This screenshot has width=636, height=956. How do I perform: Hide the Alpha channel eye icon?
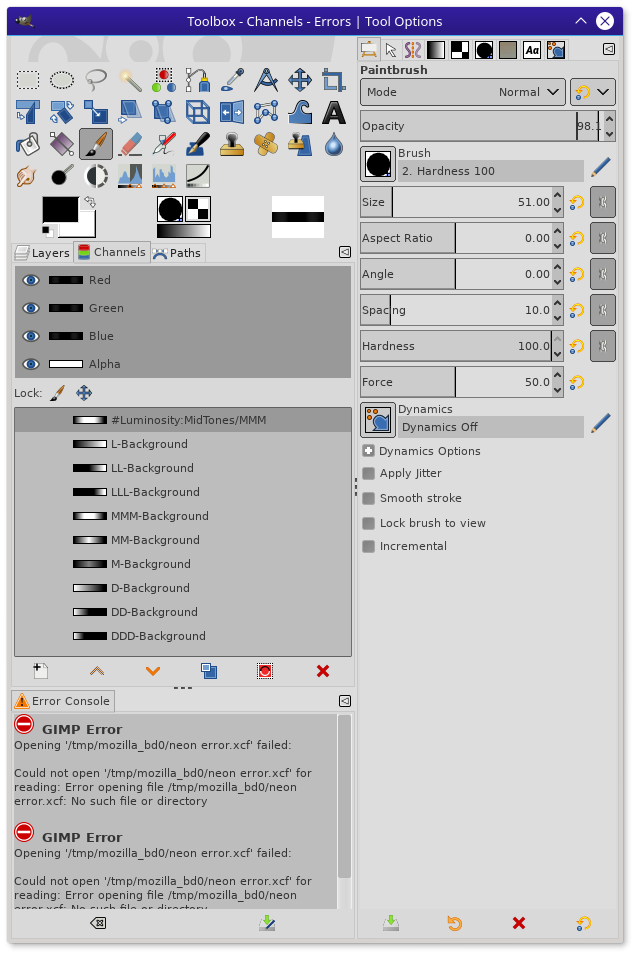[30, 364]
